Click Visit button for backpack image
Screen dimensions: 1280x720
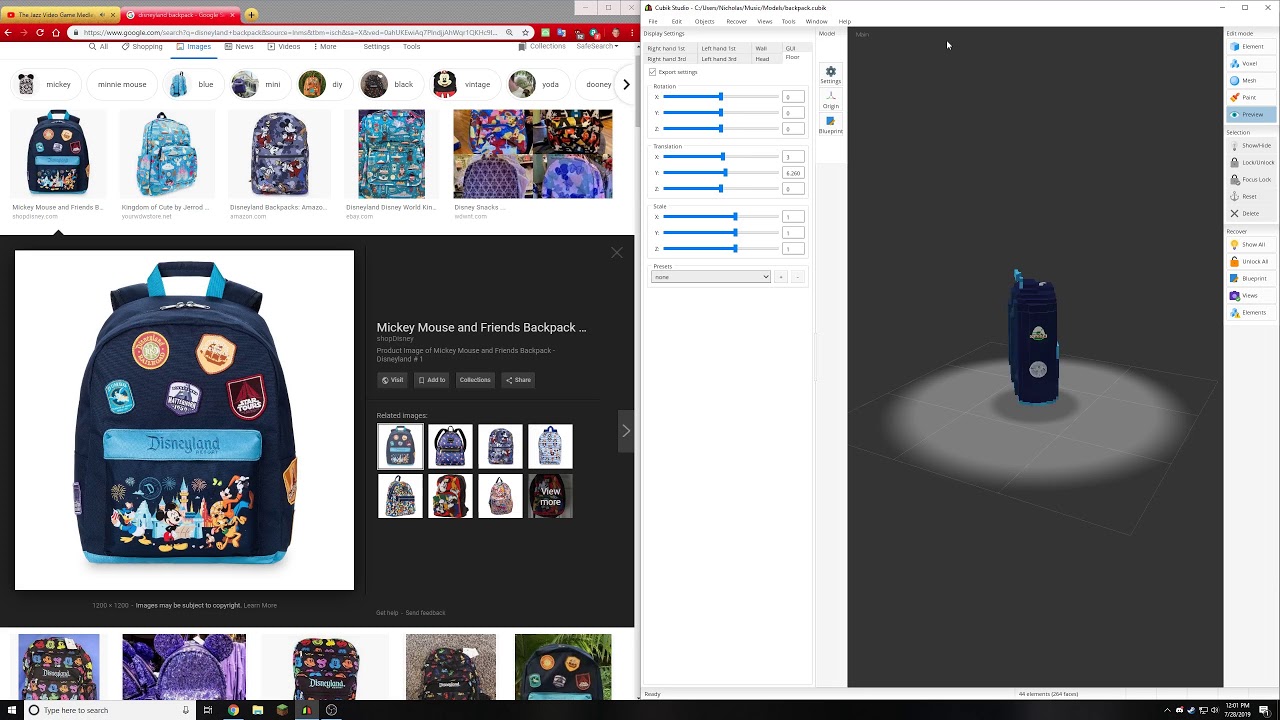tap(392, 380)
